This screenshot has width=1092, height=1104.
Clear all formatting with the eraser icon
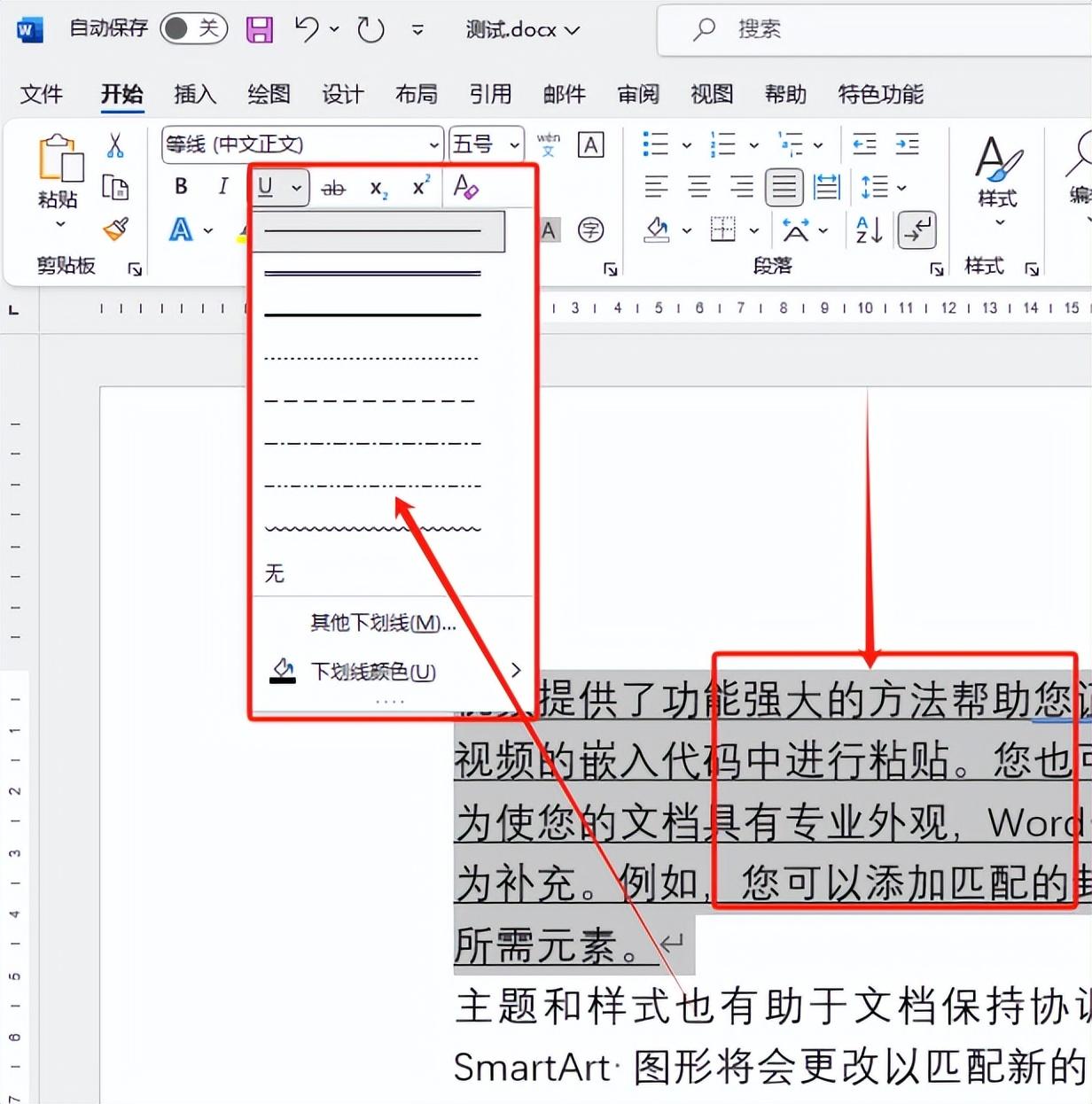[x=465, y=188]
